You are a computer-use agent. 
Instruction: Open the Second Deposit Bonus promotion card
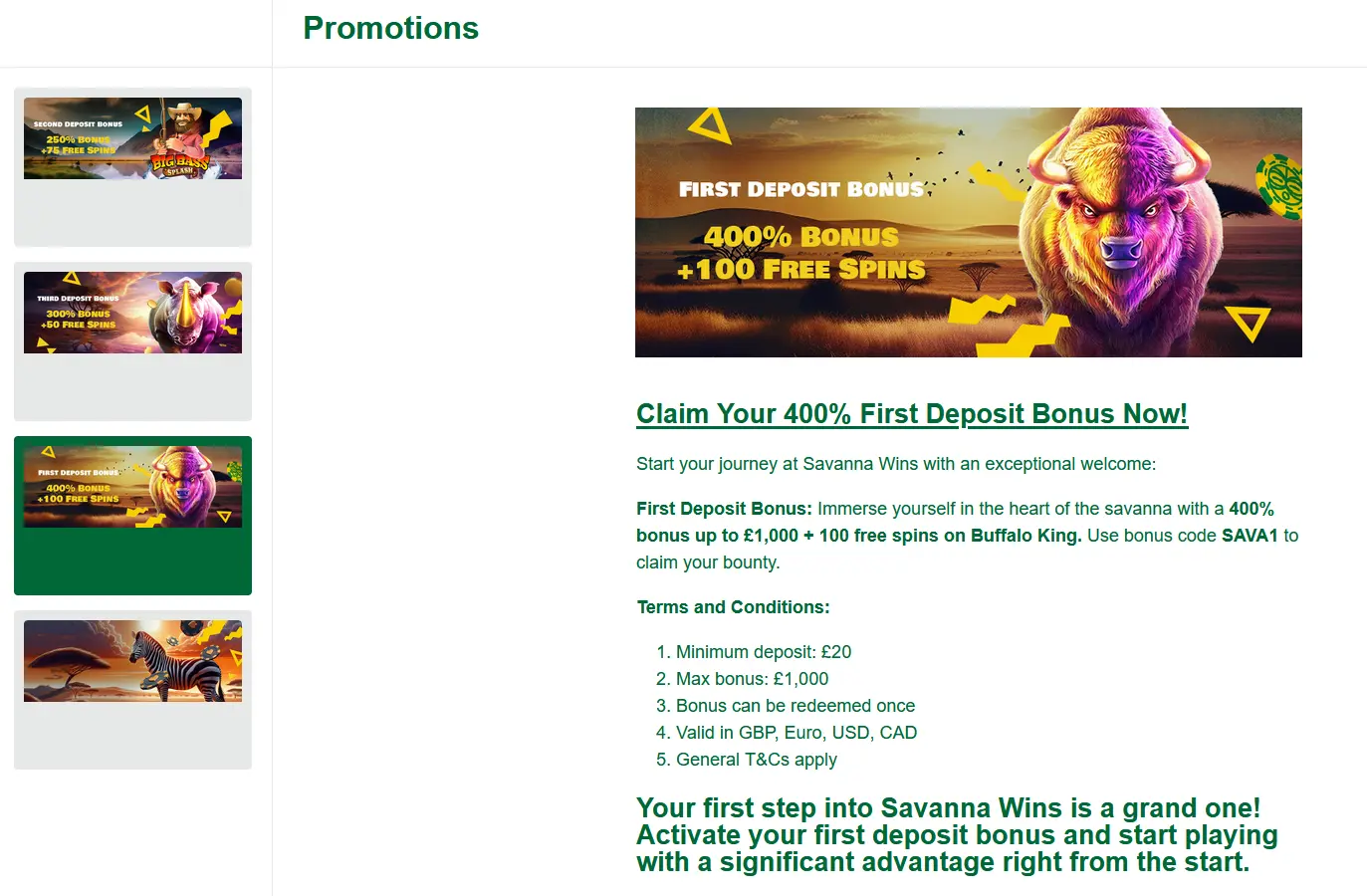coord(132,166)
